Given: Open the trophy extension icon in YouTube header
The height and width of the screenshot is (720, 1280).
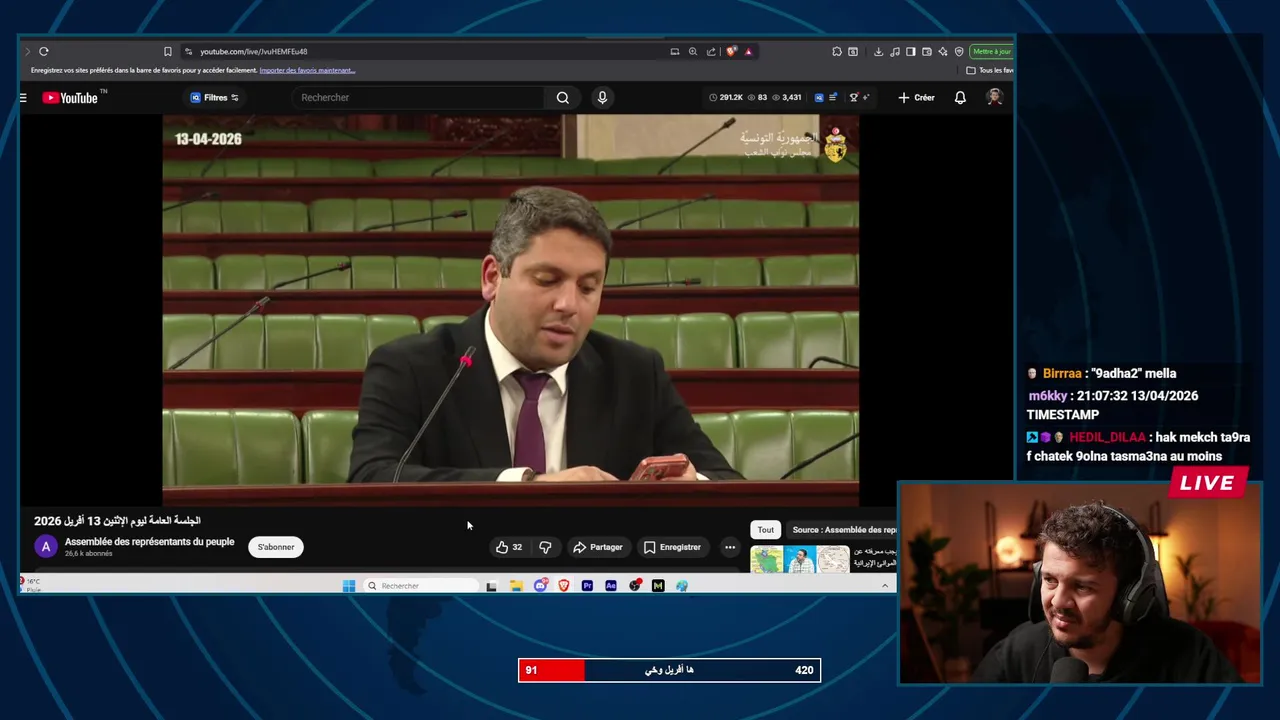Looking at the screenshot, I should click(x=853, y=97).
